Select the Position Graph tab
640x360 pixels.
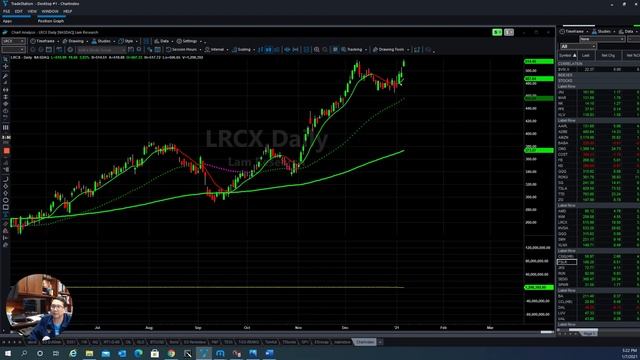pos(51,21)
